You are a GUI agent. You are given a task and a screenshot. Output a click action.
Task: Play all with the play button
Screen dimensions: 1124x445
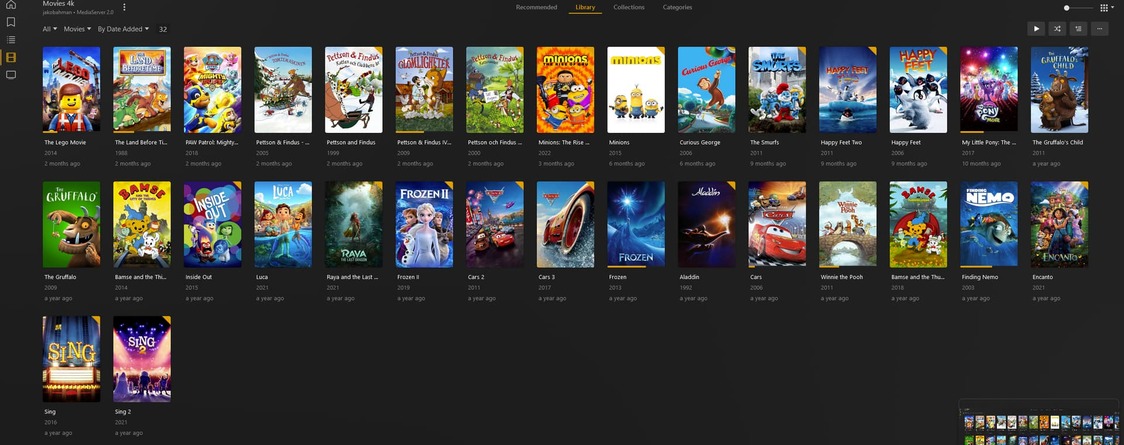[1036, 29]
